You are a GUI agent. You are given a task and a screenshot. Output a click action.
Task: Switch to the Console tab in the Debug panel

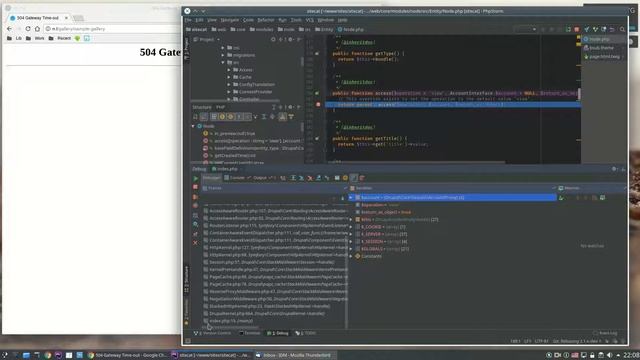pos(236,178)
